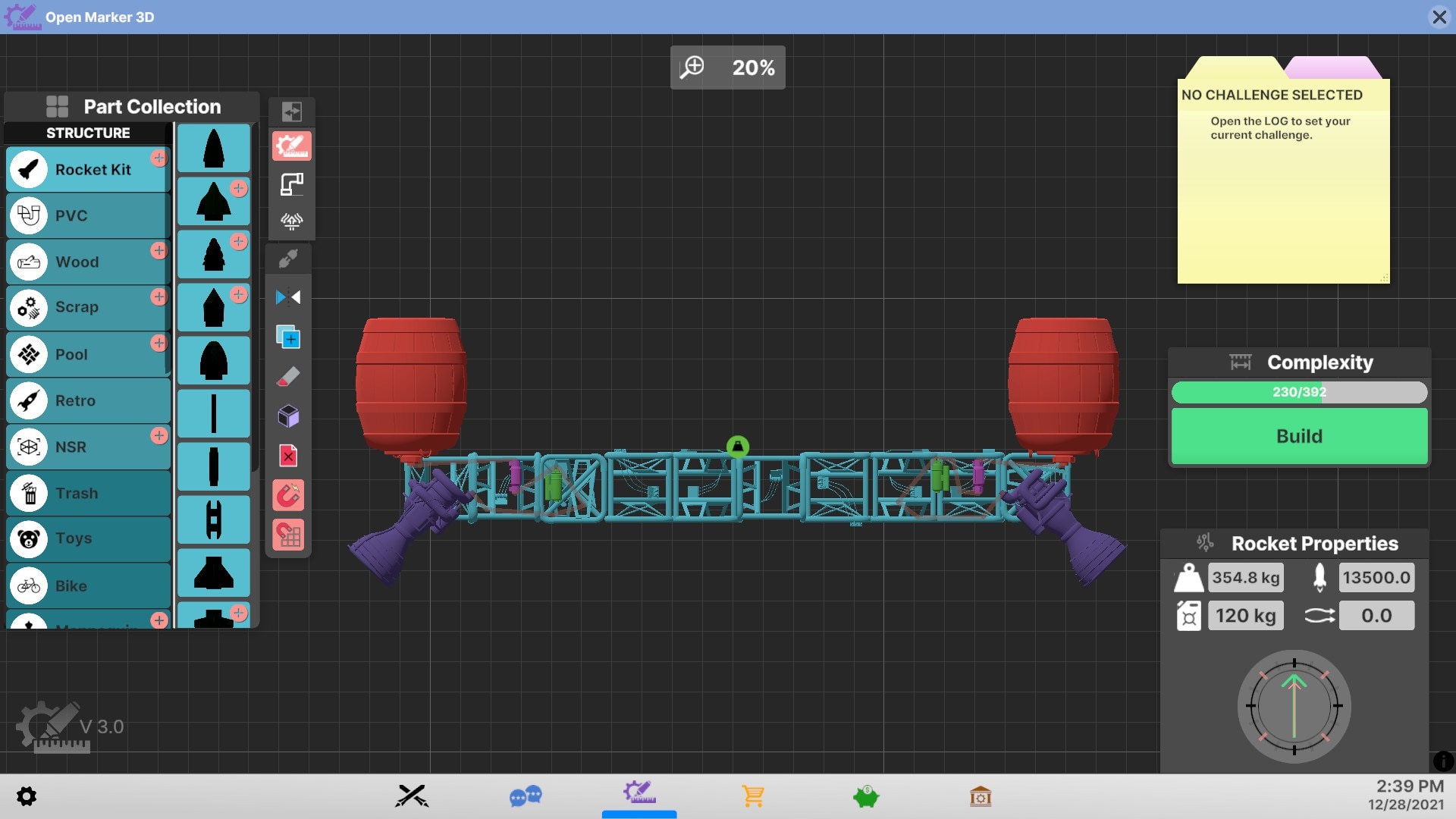Open the green piggy bank icon

[x=865, y=796]
